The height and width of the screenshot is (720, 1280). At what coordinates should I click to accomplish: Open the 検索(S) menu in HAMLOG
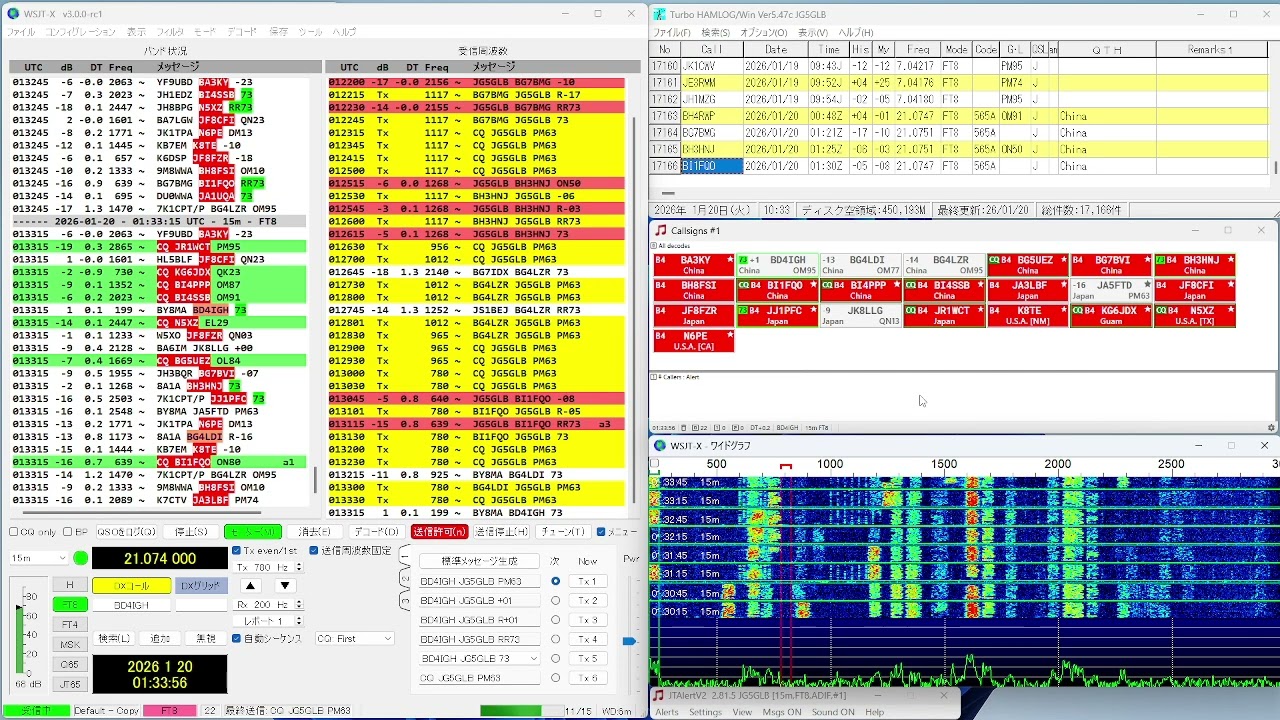[714, 33]
